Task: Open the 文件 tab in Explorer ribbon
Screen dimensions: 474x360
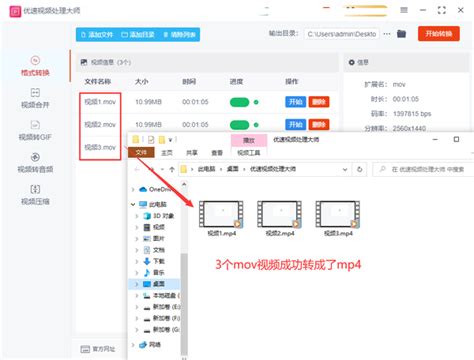Action: point(141,153)
